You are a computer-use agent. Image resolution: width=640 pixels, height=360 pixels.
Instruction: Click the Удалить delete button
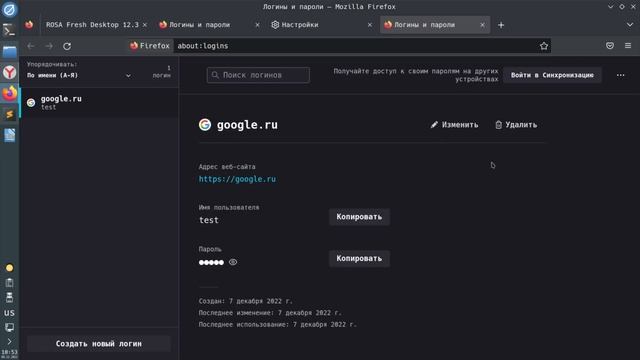point(516,125)
